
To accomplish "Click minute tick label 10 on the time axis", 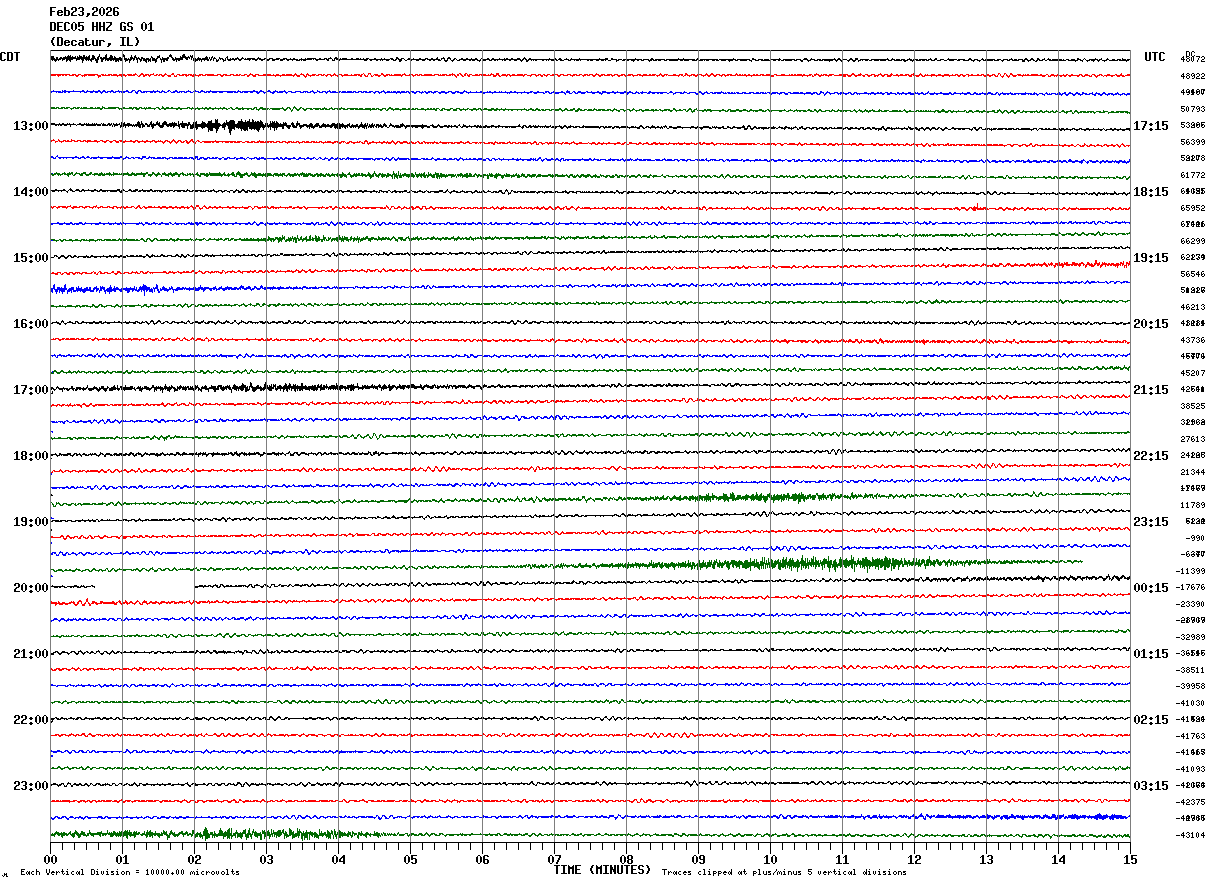I will pos(770,859).
